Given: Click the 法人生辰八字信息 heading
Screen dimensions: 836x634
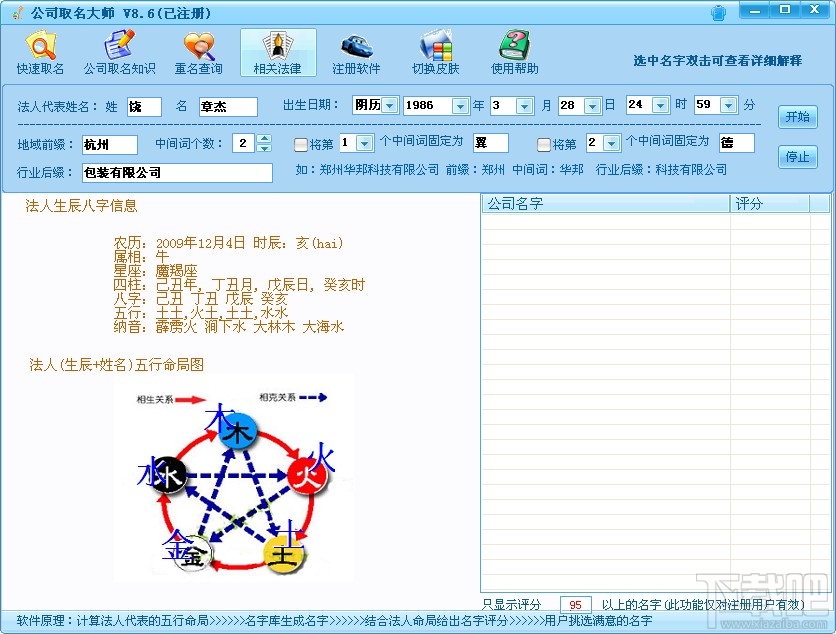Looking at the screenshot, I should (81, 206).
